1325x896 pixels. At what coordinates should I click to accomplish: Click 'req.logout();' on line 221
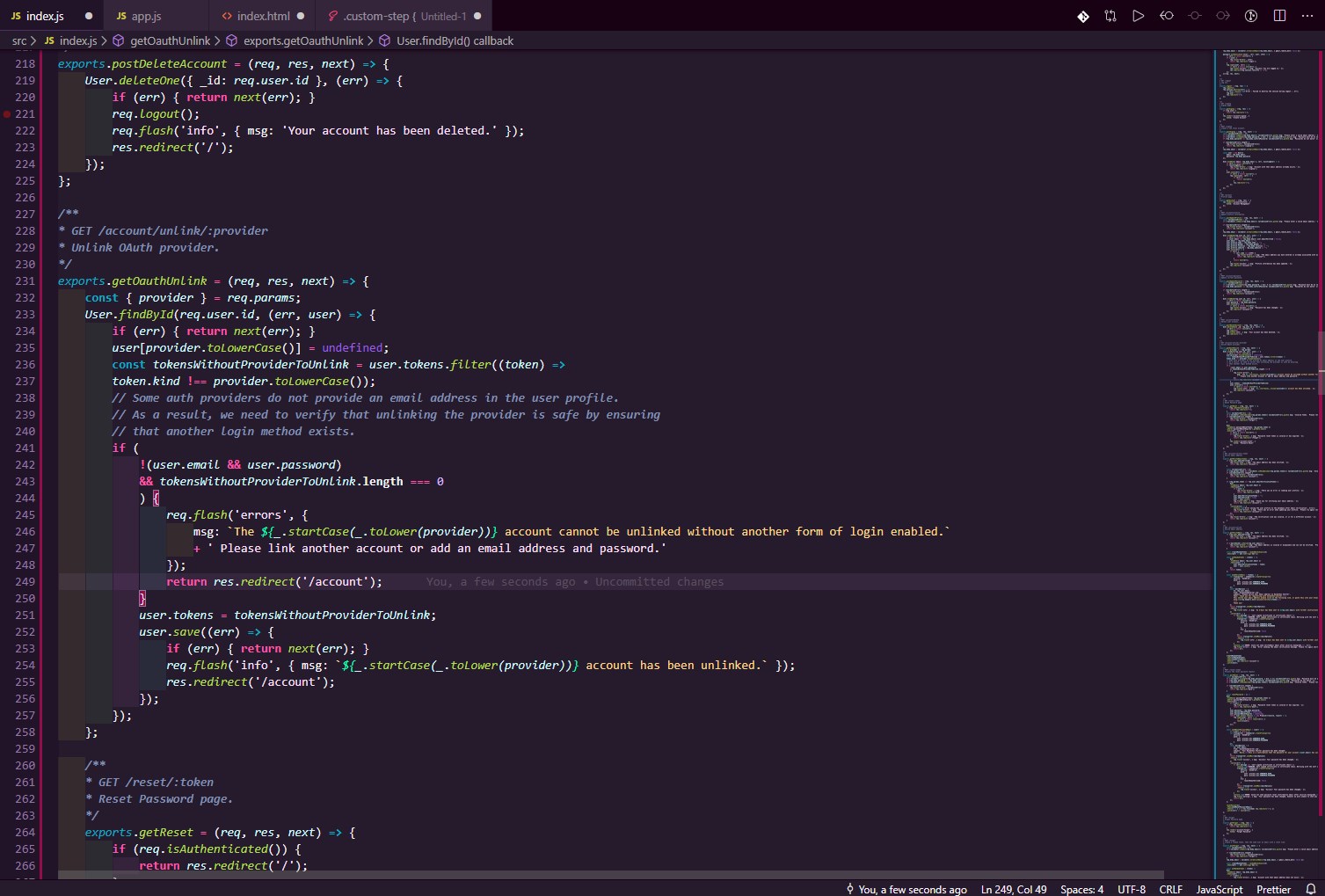coord(156,114)
